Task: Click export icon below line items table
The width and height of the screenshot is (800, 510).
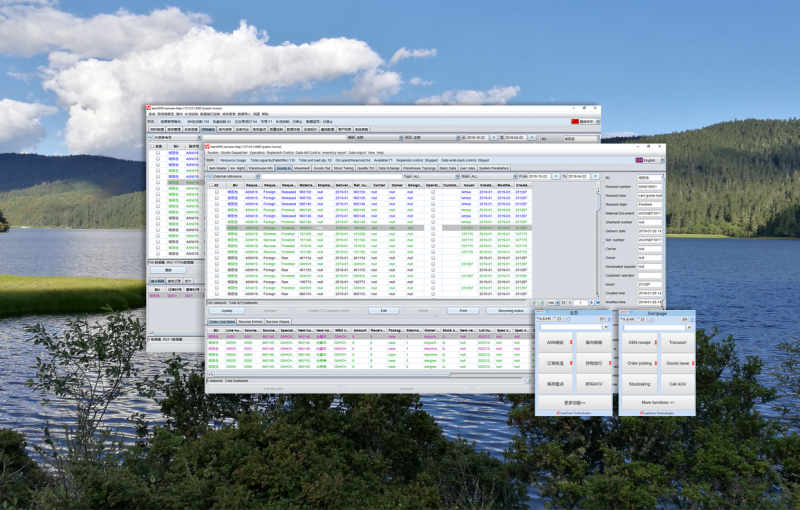Action: pos(529,381)
